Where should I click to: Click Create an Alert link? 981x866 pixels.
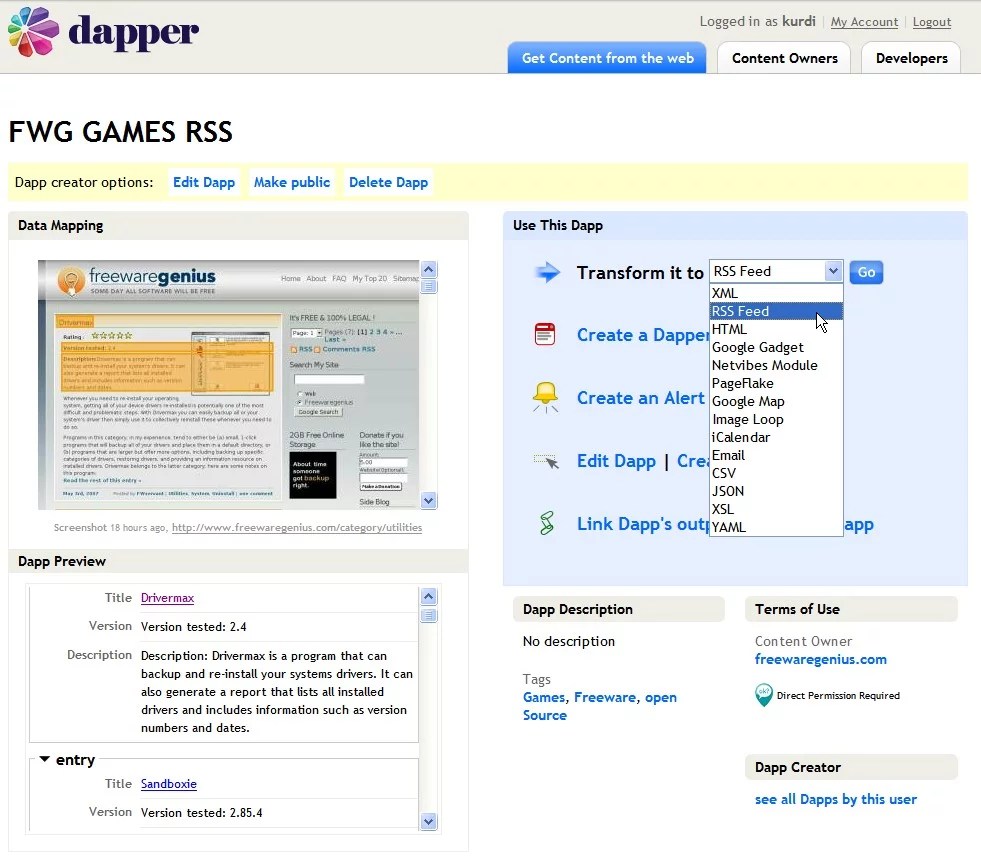(641, 398)
